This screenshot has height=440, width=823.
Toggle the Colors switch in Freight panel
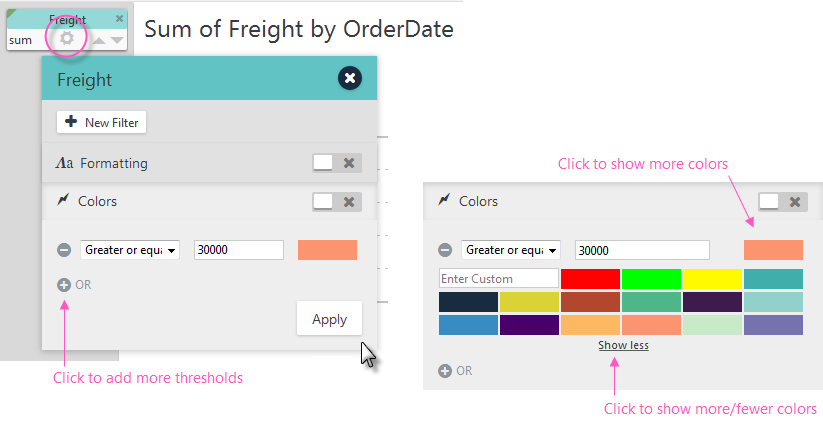coord(324,201)
